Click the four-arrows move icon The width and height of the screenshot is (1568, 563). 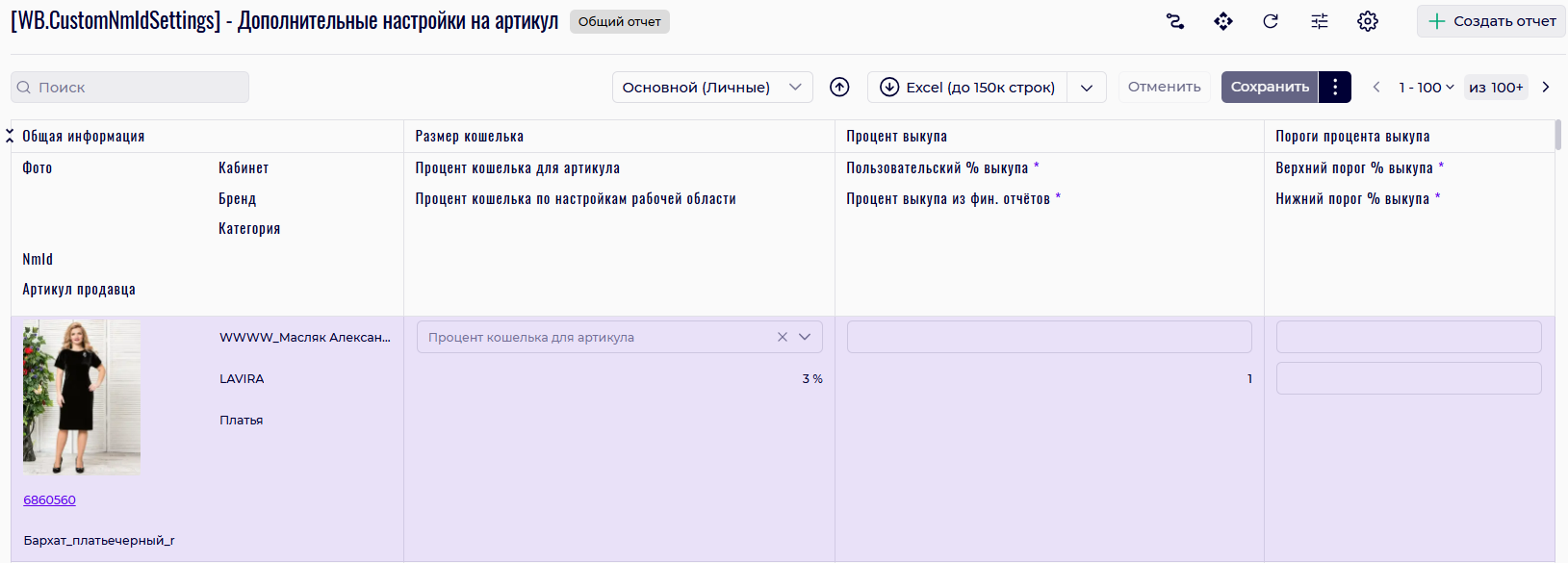(1223, 21)
